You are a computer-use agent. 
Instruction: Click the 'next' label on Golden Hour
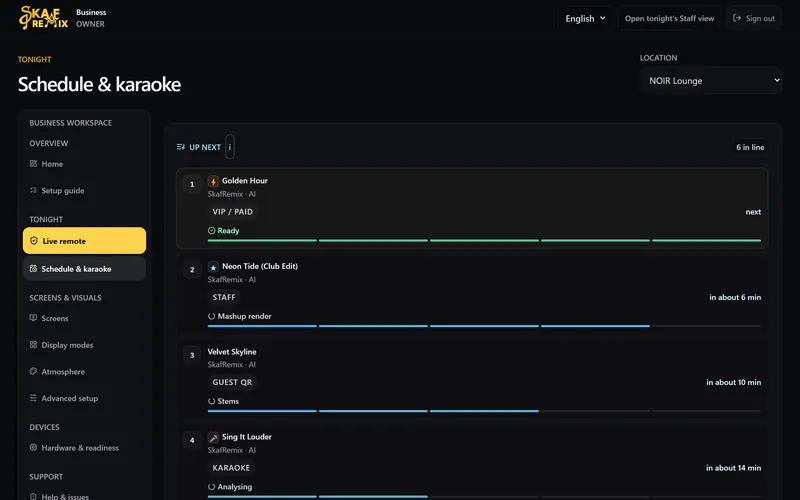[753, 212]
